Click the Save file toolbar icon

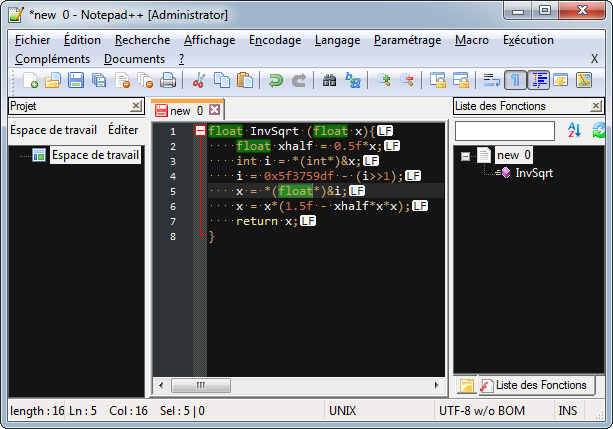click(x=76, y=80)
